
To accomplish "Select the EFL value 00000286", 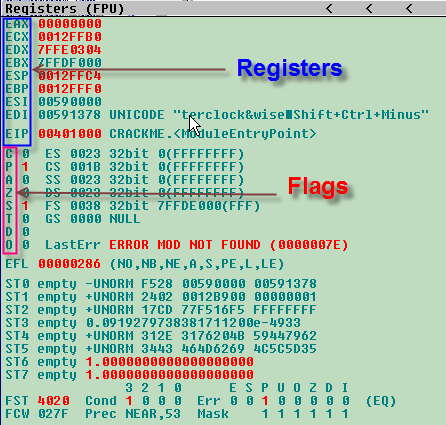I will 69,264.
